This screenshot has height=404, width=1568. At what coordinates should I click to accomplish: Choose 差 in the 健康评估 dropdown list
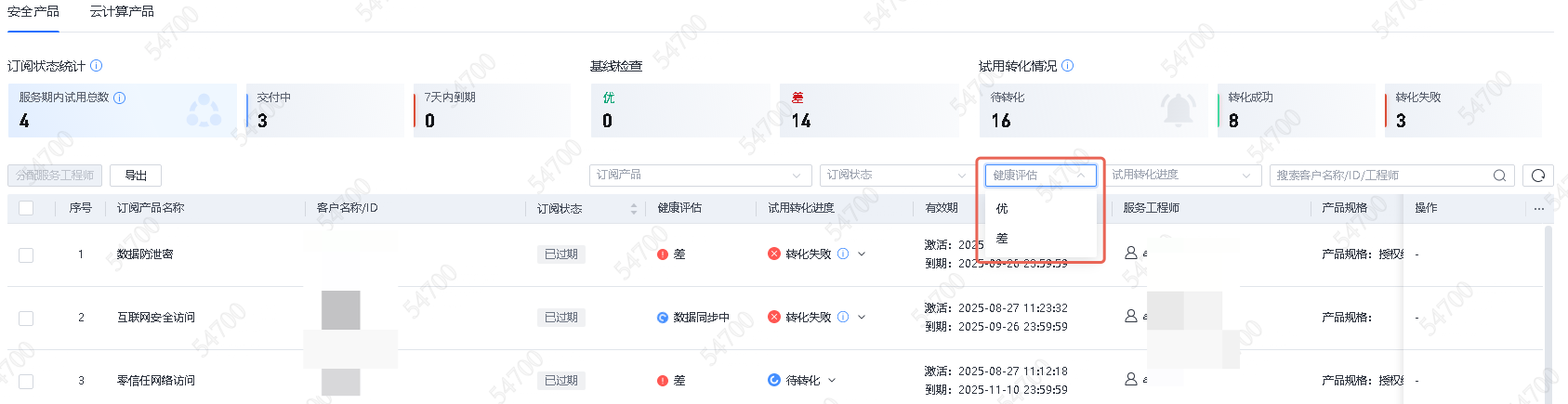pyautogui.click(x=1002, y=239)
